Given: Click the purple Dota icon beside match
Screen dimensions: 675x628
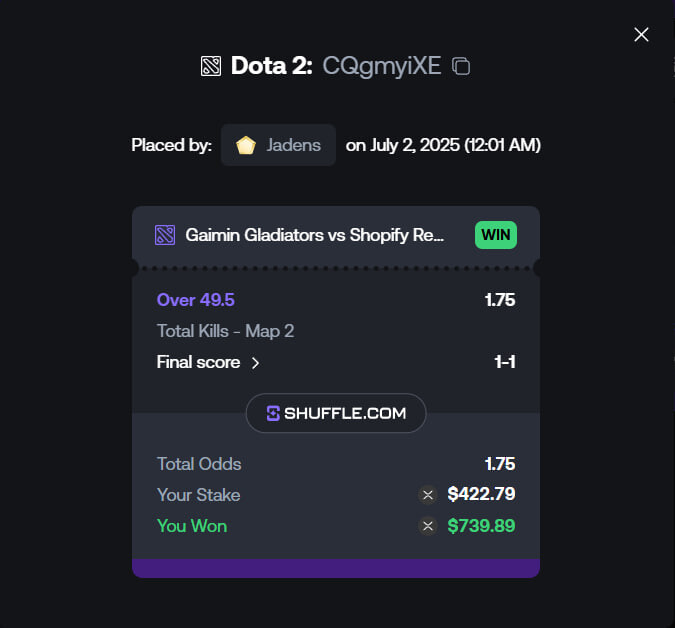Looking at the screenshot, I should click(165, 235).
